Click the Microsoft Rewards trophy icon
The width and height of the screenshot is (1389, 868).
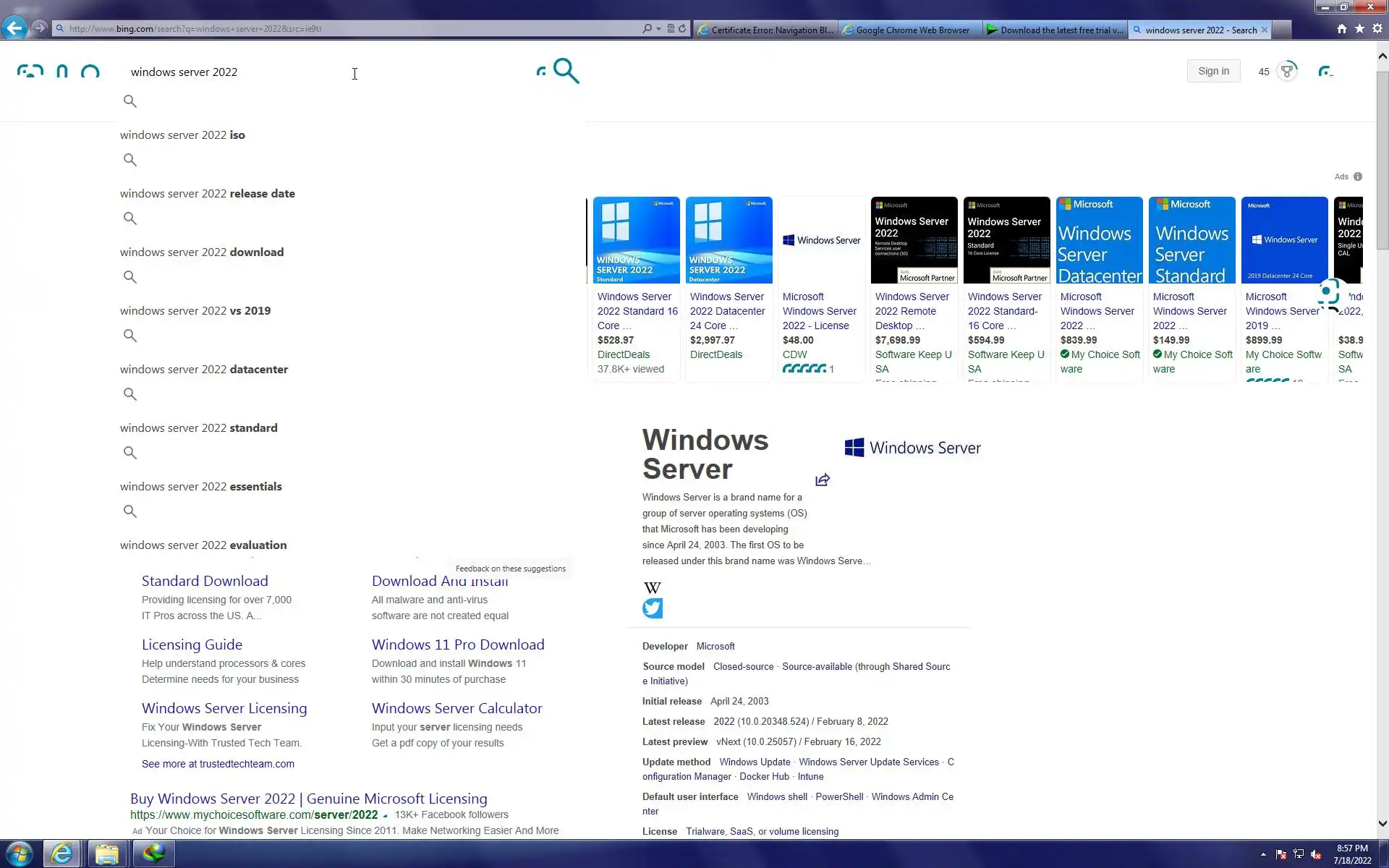pos(1286,71)
